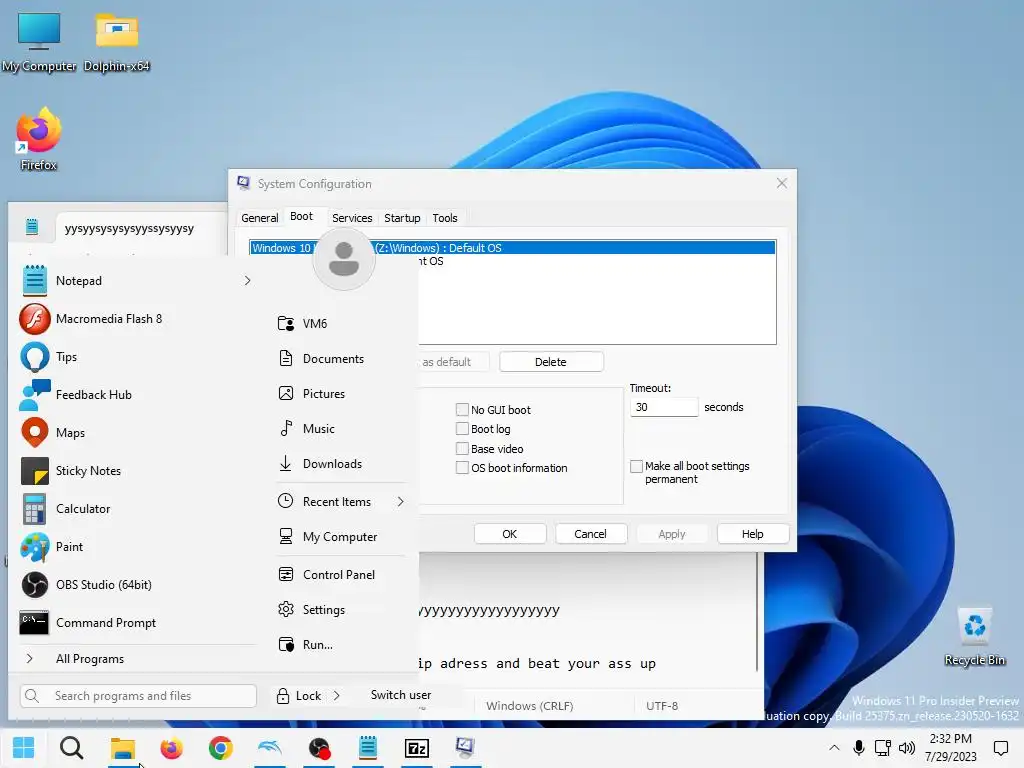Open File Explorer on the taskbar
Viewport: 1024px width, 768px height.
tap(122, 748)
